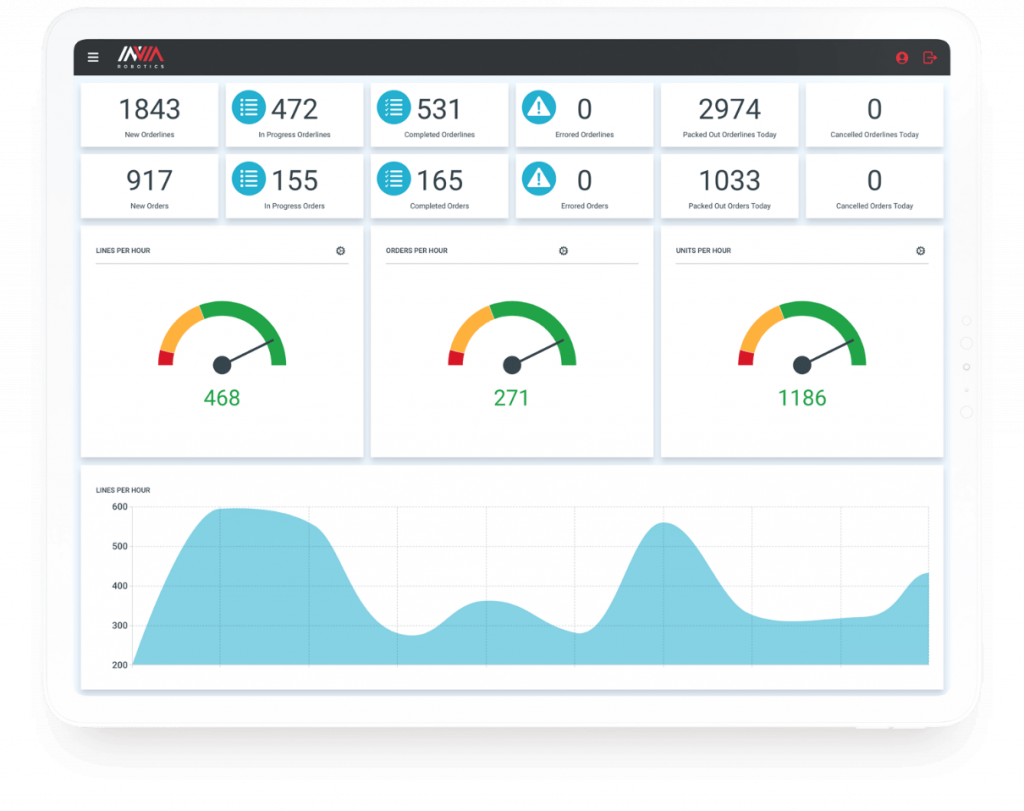Image resolution: width=1024 pixels, height=811 pixels.
Task: Open Orders Per Hour gauge settings gear
Action: click(564, 251)
